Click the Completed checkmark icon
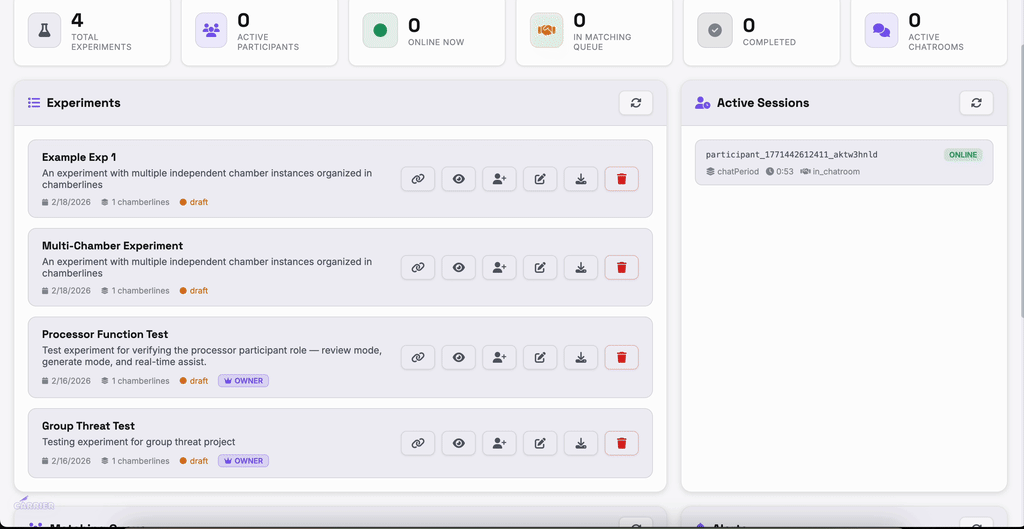The image size is (1024, 529). pos(714,31)
